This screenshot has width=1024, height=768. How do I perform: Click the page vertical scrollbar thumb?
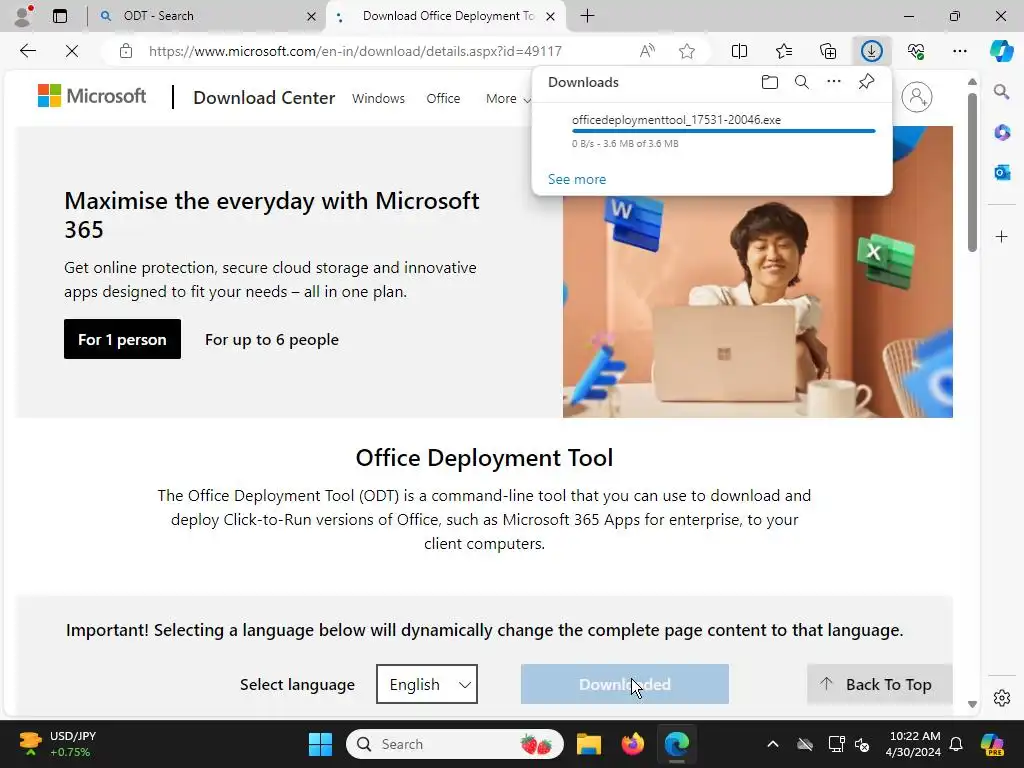point(972,172)
